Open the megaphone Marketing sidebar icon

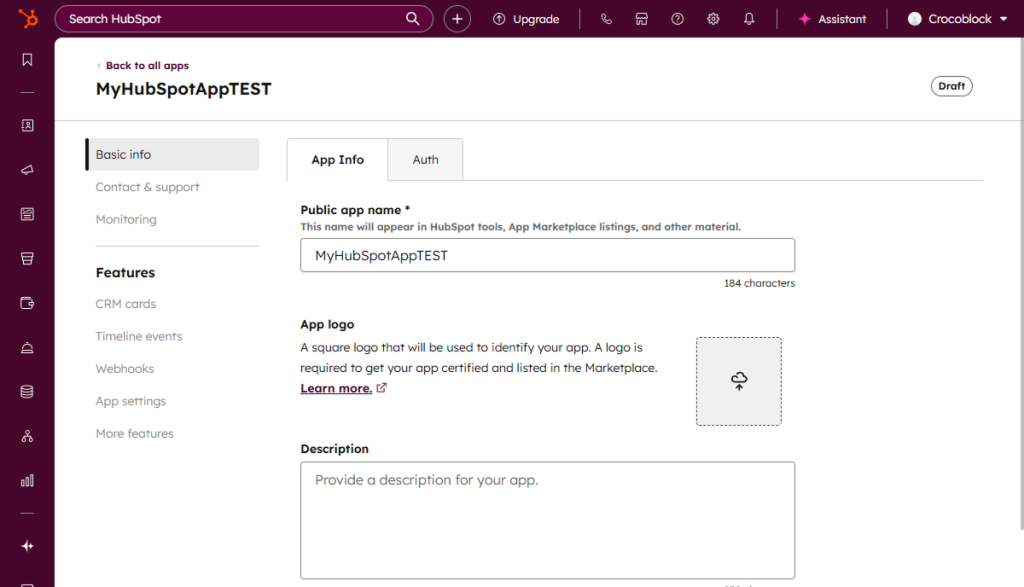(27, 170)
